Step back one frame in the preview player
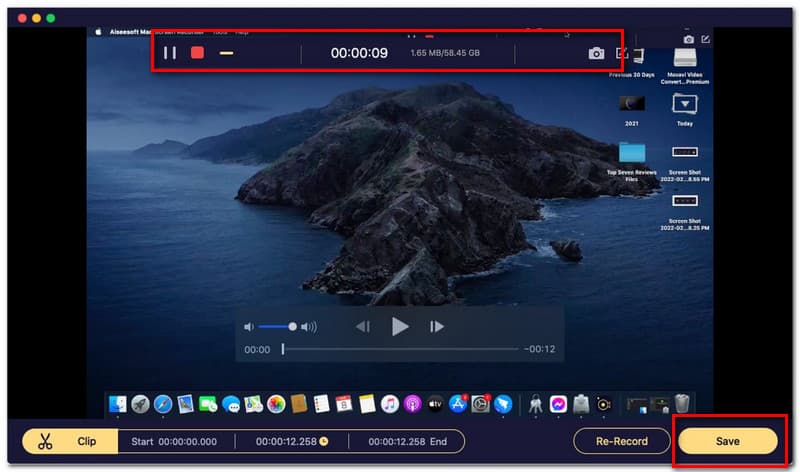This screenshot has height=472, width=800. click(363, 326)
